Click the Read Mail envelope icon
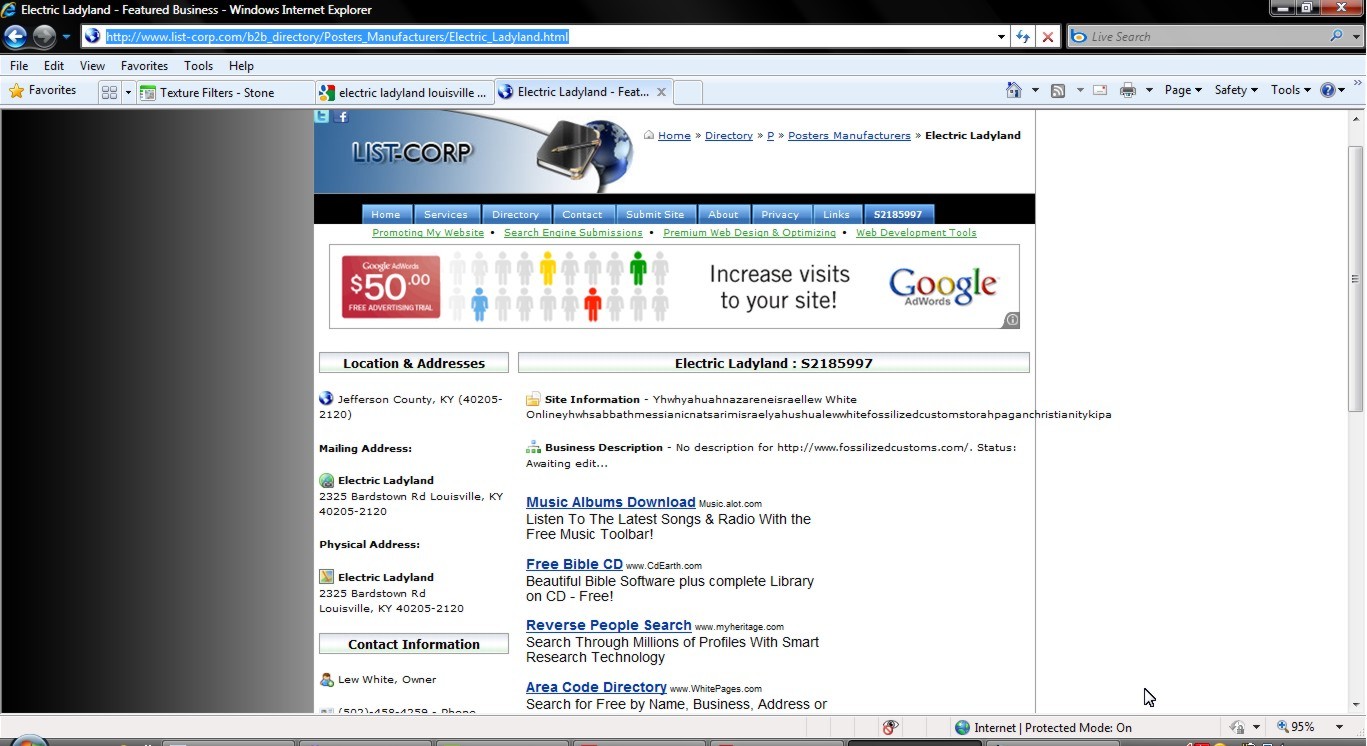 pos(1100,90)
